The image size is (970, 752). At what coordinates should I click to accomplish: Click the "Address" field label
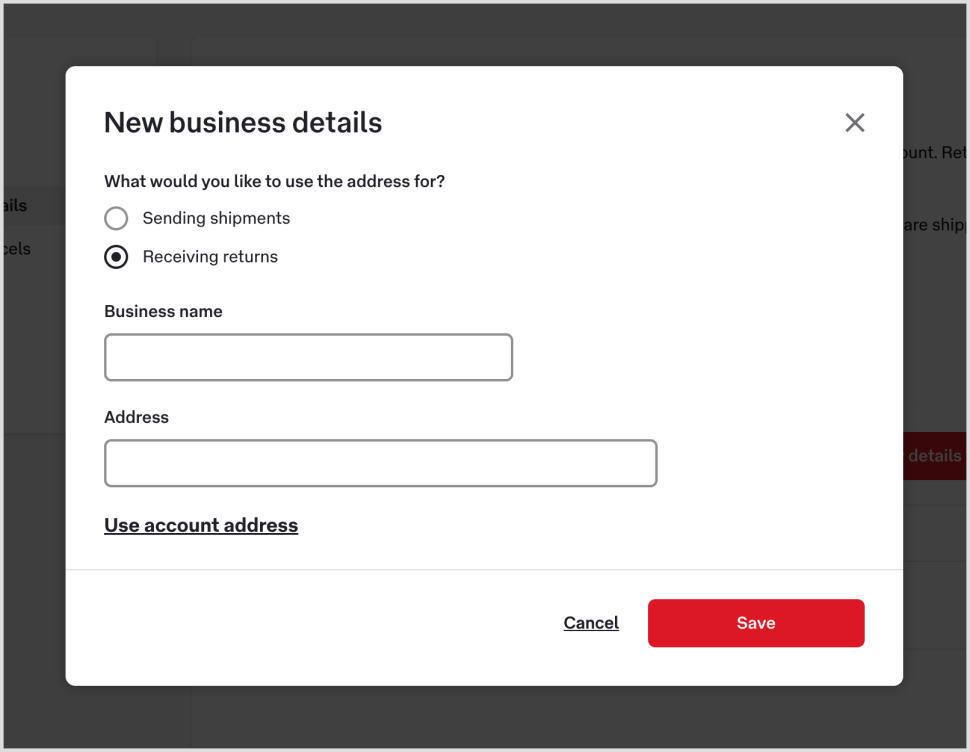tap(136, 417)
